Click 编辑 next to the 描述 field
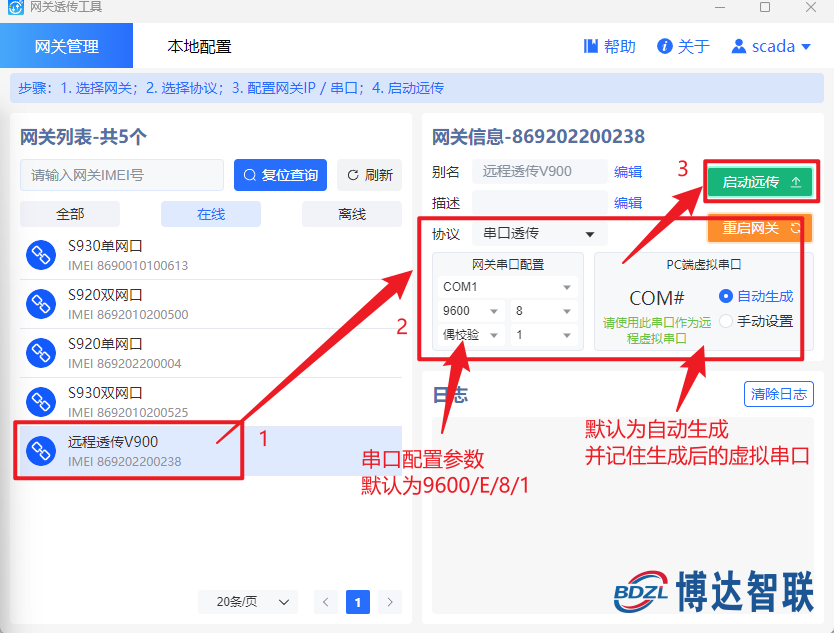834x633 pixels. [x=628, y=203]
